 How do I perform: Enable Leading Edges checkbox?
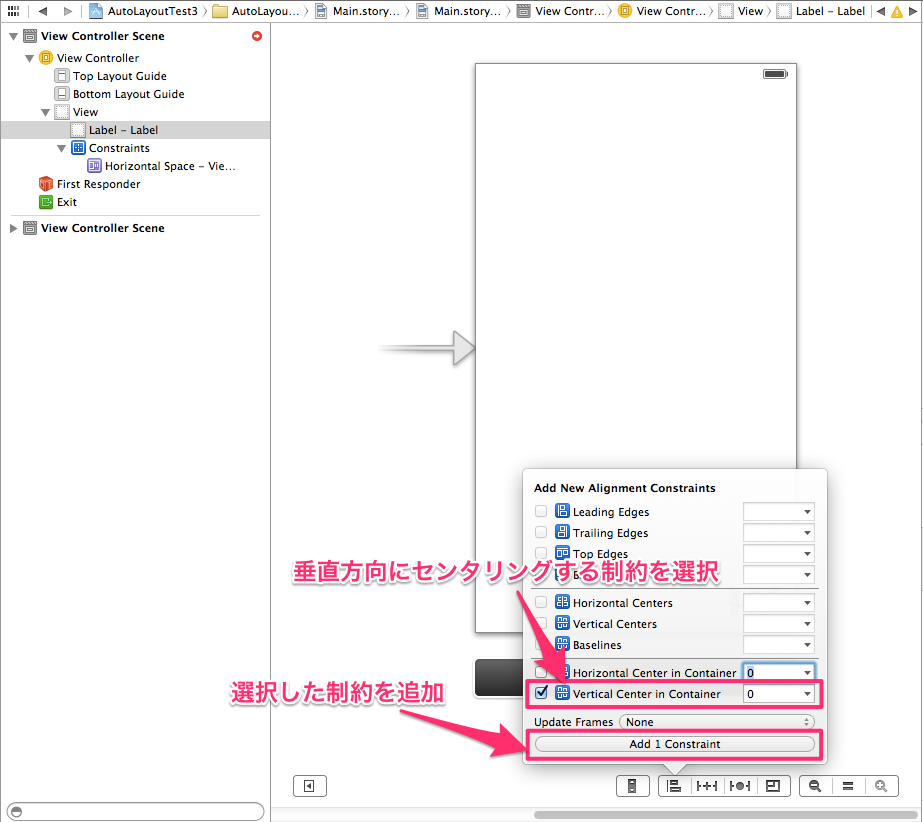coord(541,511)
